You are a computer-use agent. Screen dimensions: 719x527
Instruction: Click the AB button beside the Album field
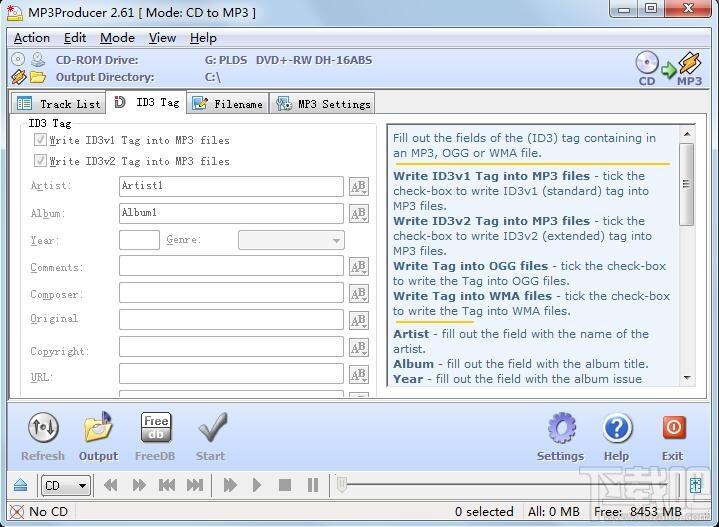(359, 213)
